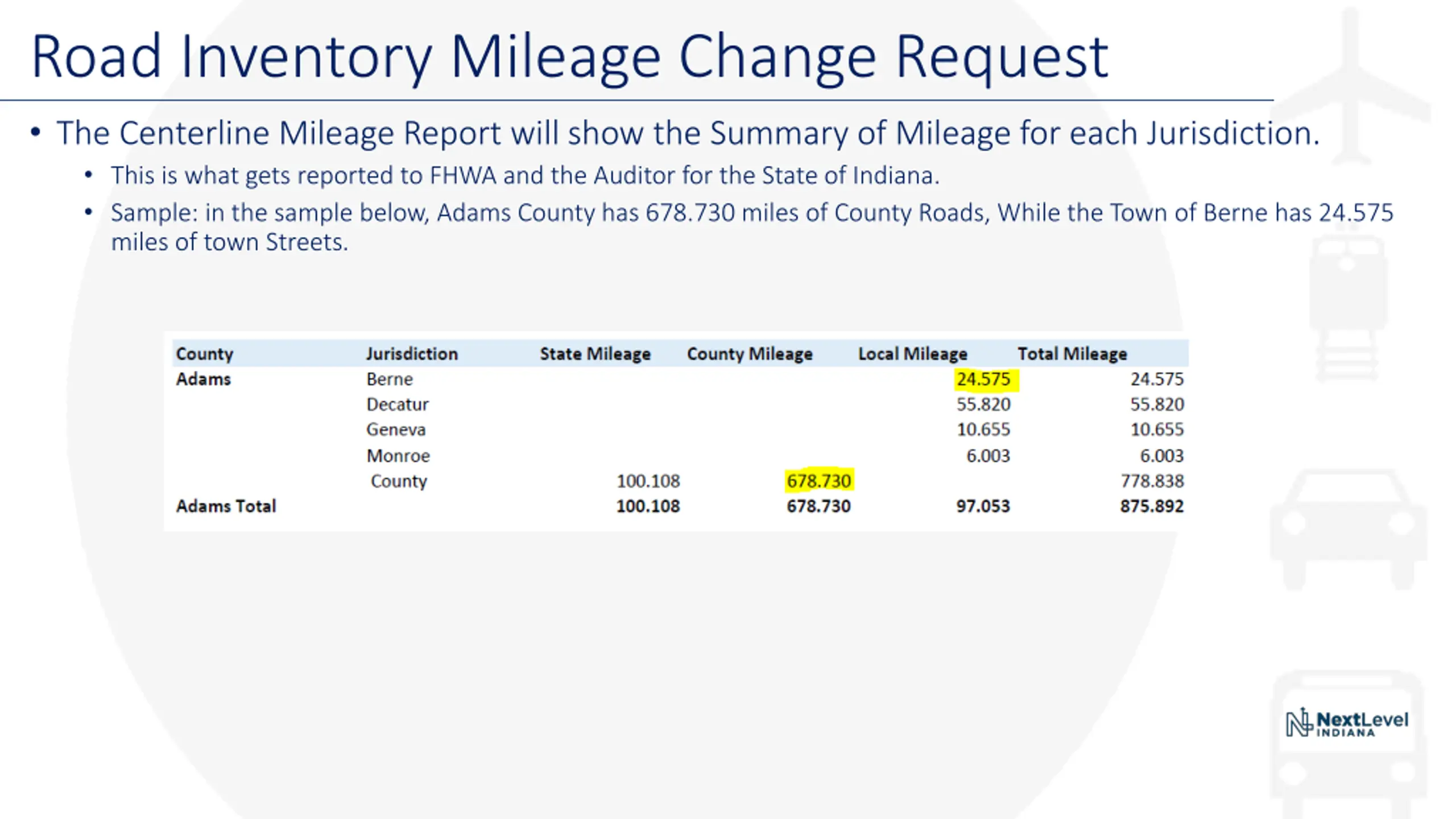
Task: Select the bold Adams county cell
Action: coord(203,379)
